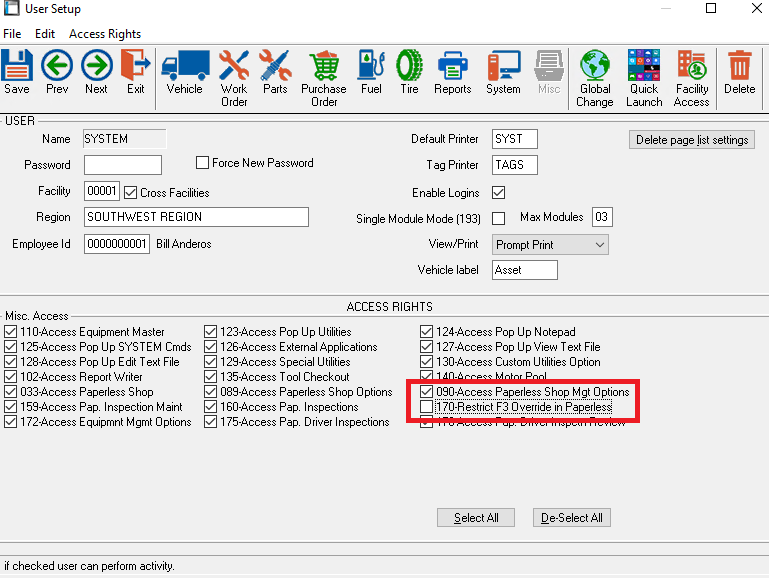Check 170-Restrict F3 Override in Paperless
Viewport: 769px width, 578px height.
click(x=428, y=408)
